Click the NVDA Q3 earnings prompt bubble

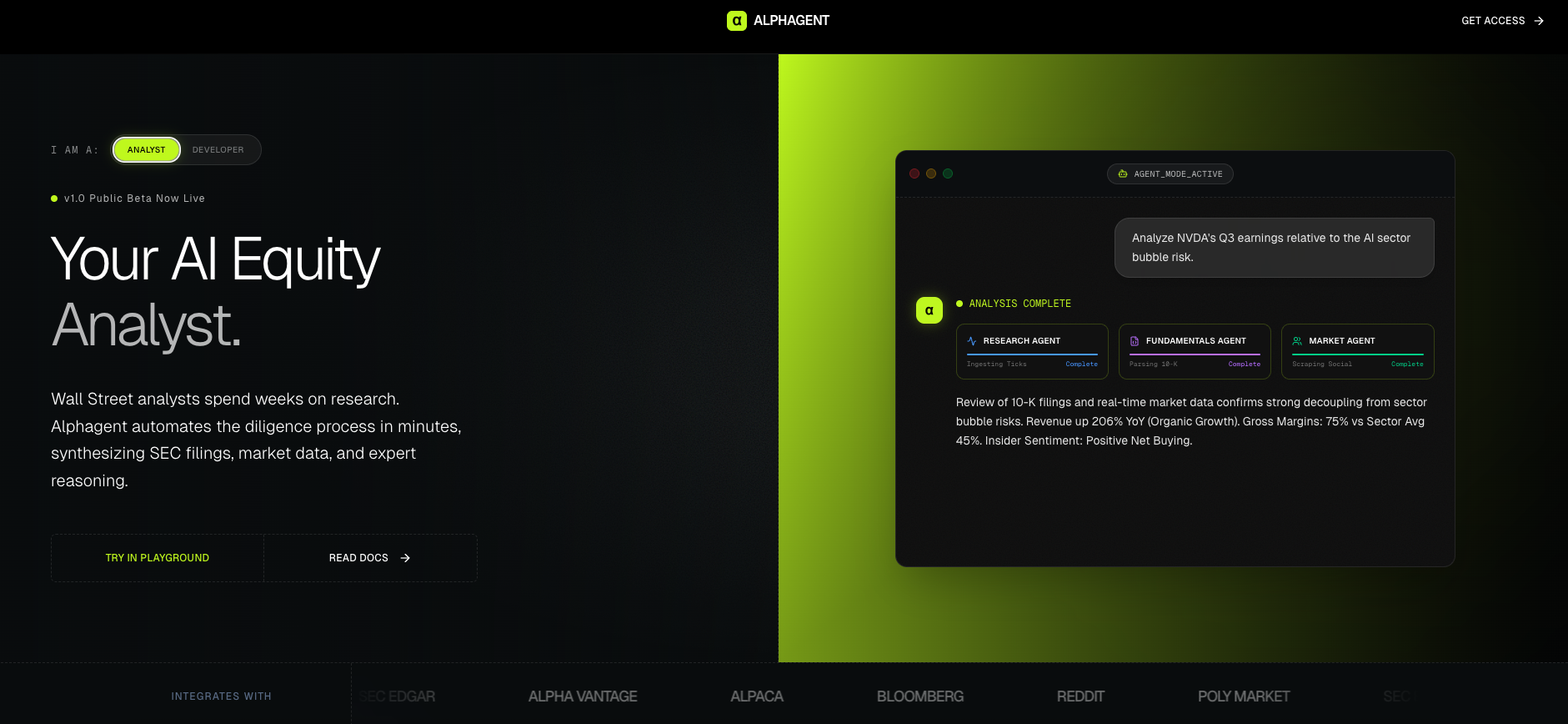(x=1275, y=248)
